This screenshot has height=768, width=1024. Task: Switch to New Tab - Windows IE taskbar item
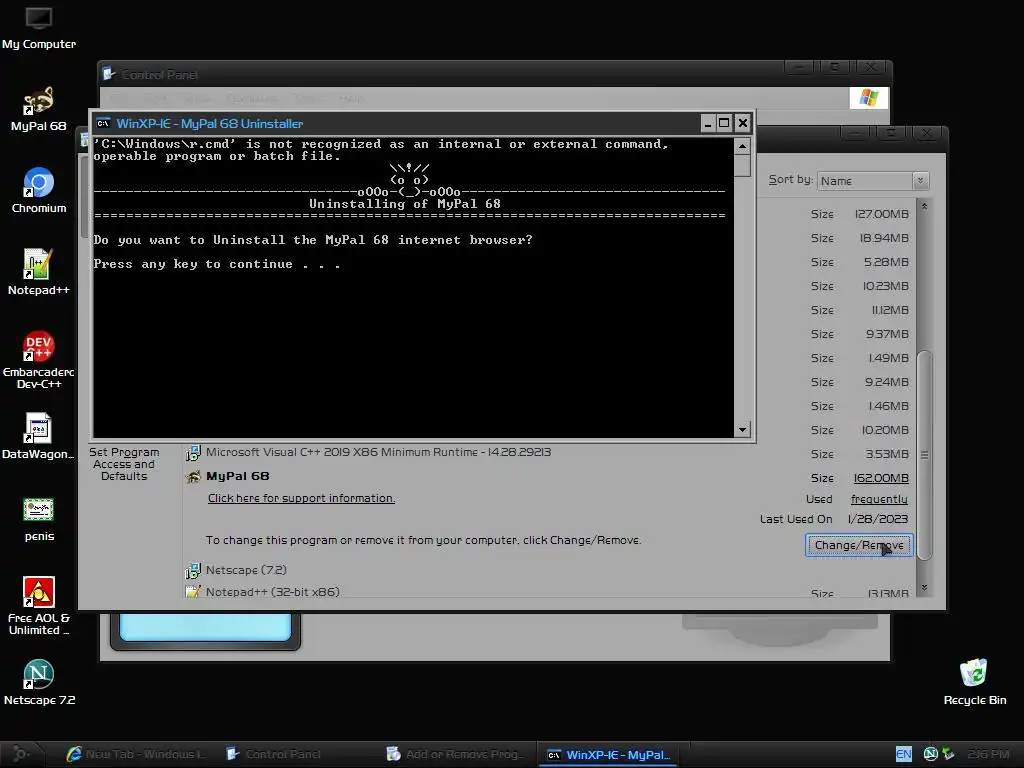tap(136, 754)
